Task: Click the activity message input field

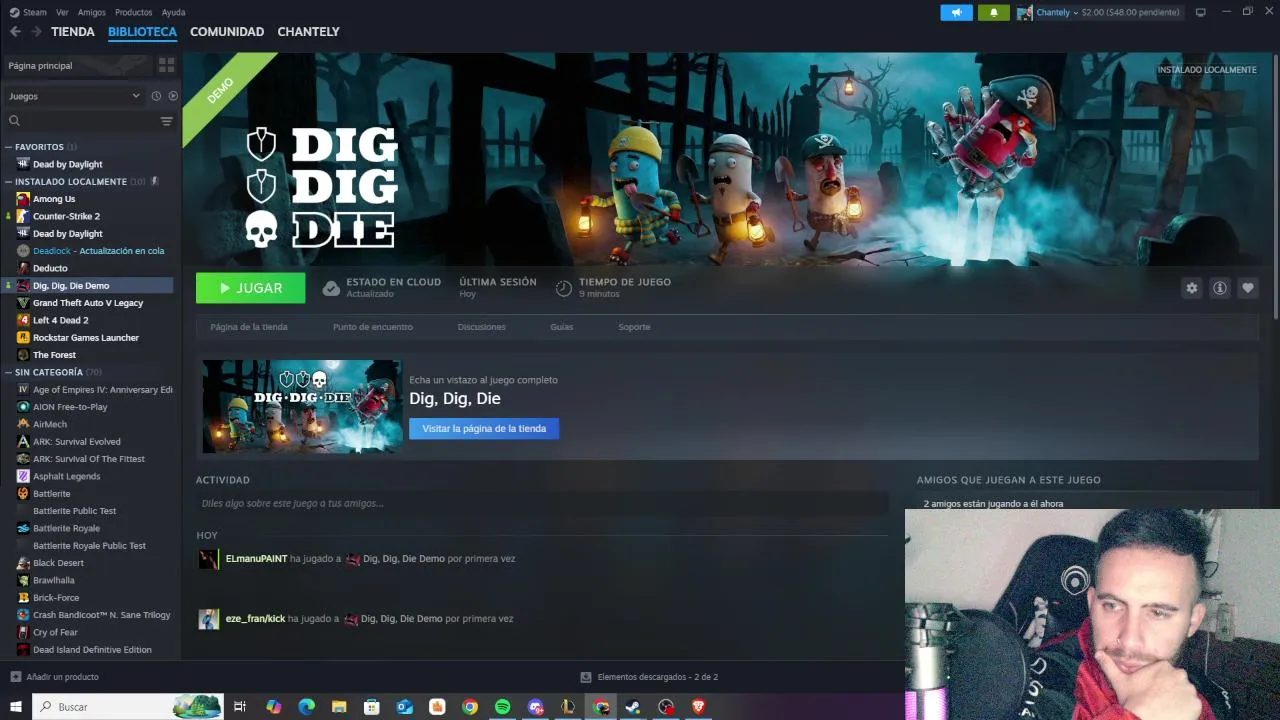Action: [x=542, y=503]
